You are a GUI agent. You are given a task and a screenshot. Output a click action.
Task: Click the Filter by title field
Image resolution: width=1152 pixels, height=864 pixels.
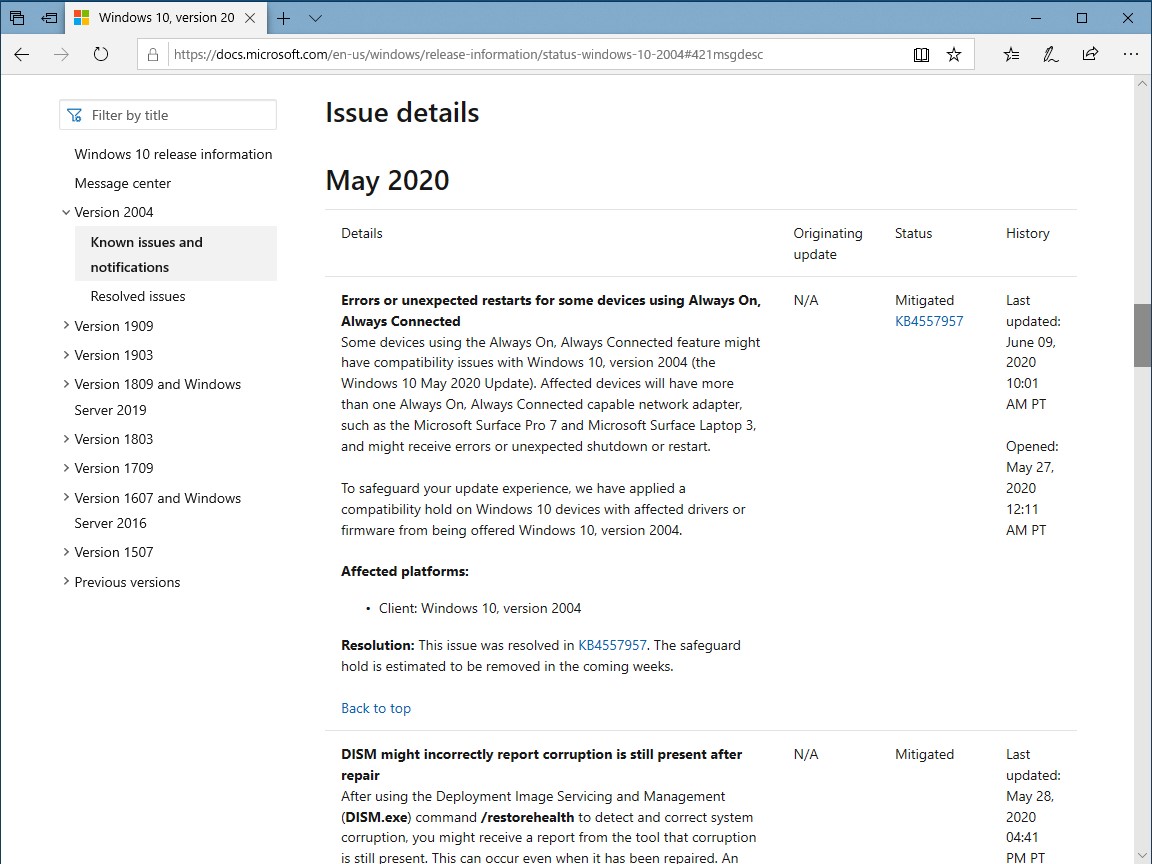[x=168, y=115]
